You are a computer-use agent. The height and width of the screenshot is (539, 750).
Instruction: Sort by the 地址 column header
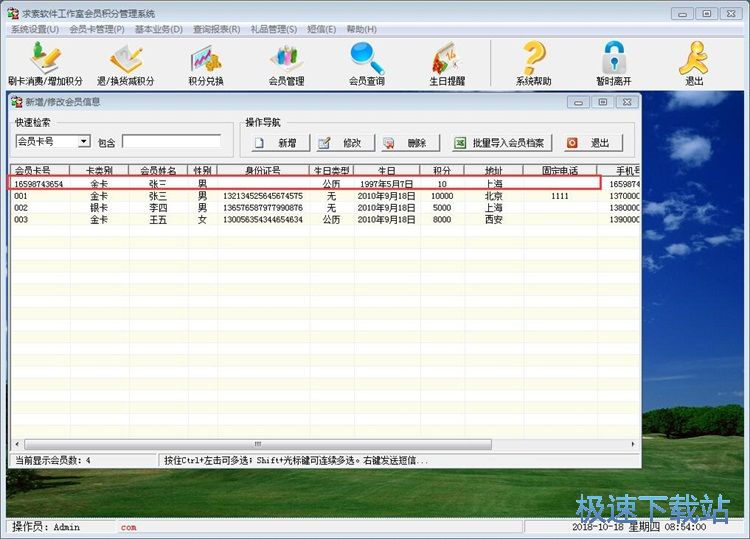pos(494,170)
